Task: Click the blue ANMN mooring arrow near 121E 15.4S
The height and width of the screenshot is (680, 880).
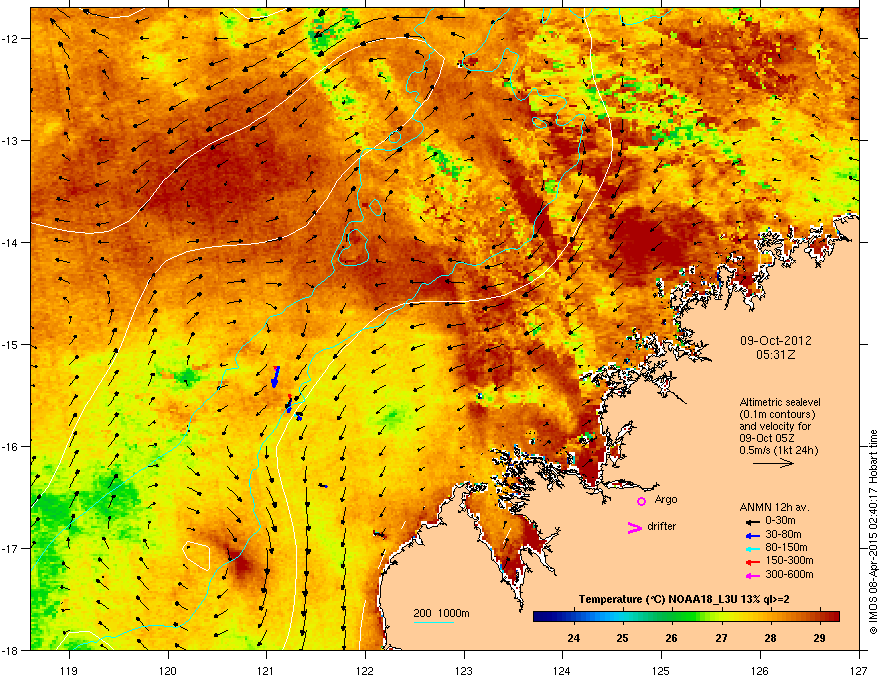Action: point(275,376)
